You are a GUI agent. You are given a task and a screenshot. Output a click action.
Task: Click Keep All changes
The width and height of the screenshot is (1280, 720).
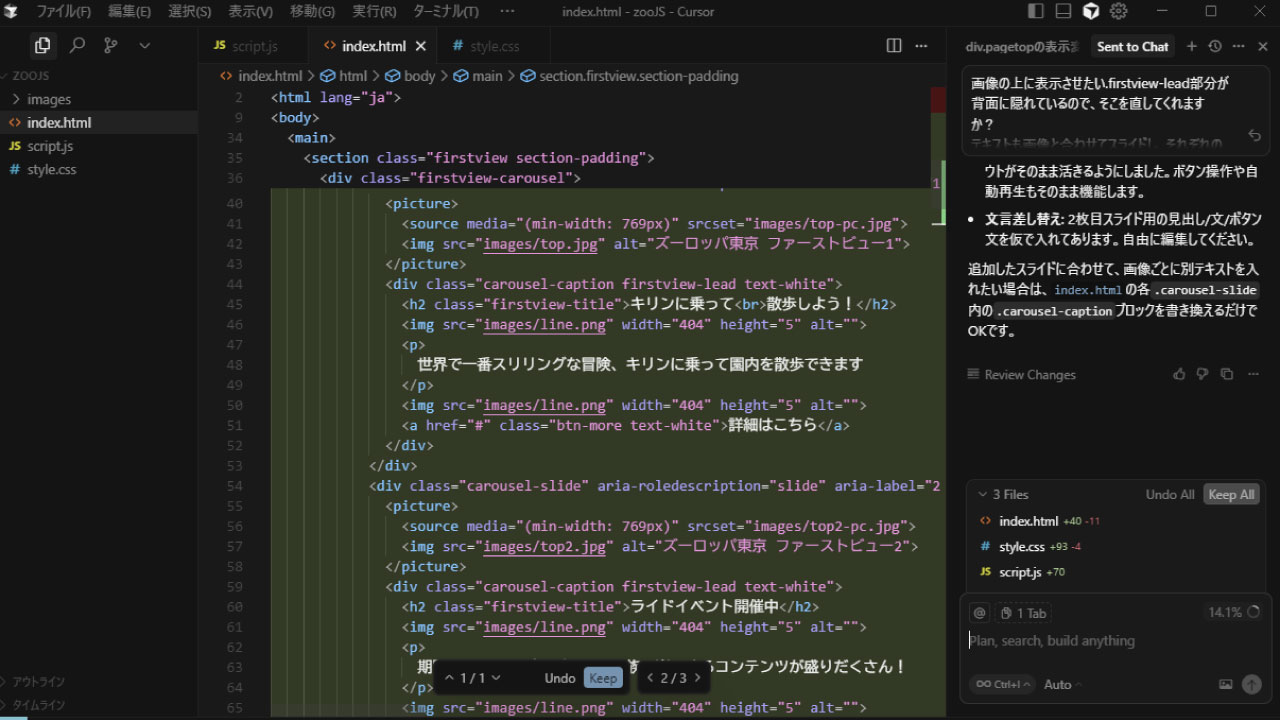click(1231, 494)
